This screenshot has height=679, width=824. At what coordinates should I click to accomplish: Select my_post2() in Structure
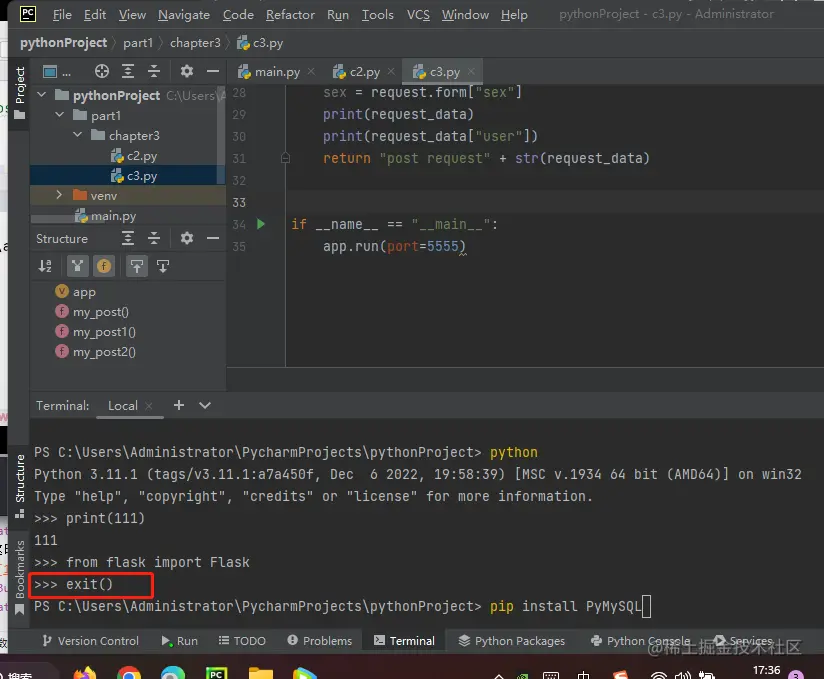coord(95,352)
